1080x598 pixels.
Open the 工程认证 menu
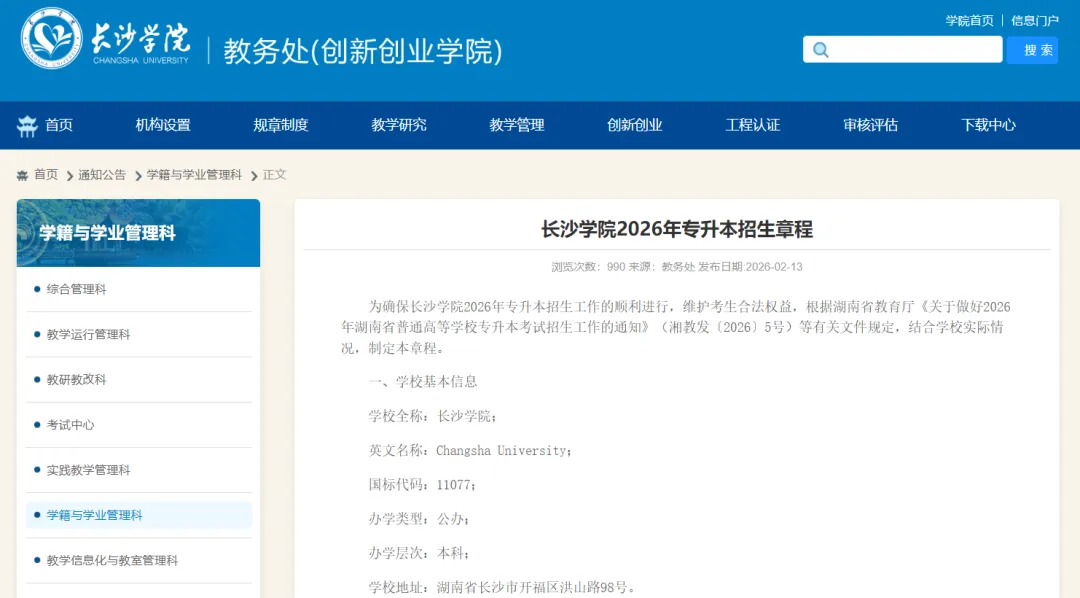752,125
